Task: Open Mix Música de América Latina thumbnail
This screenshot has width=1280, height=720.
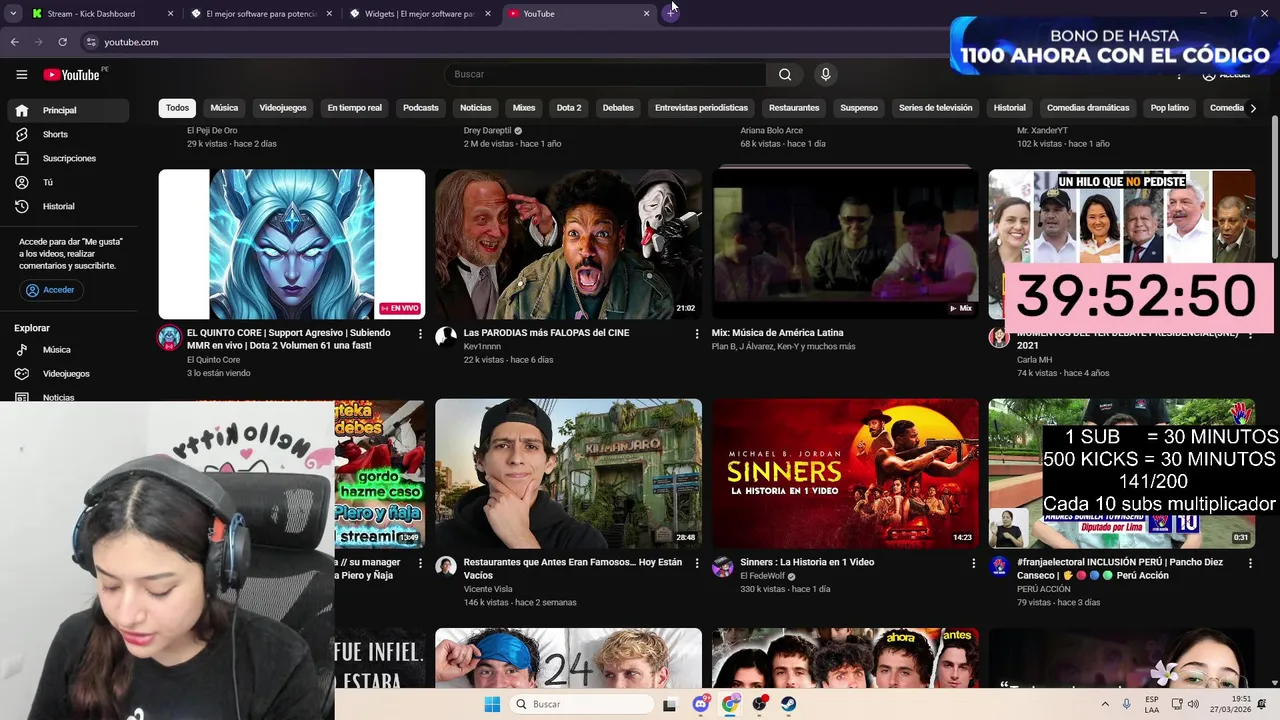Action: pyautogui.click(x=845, y=244)
